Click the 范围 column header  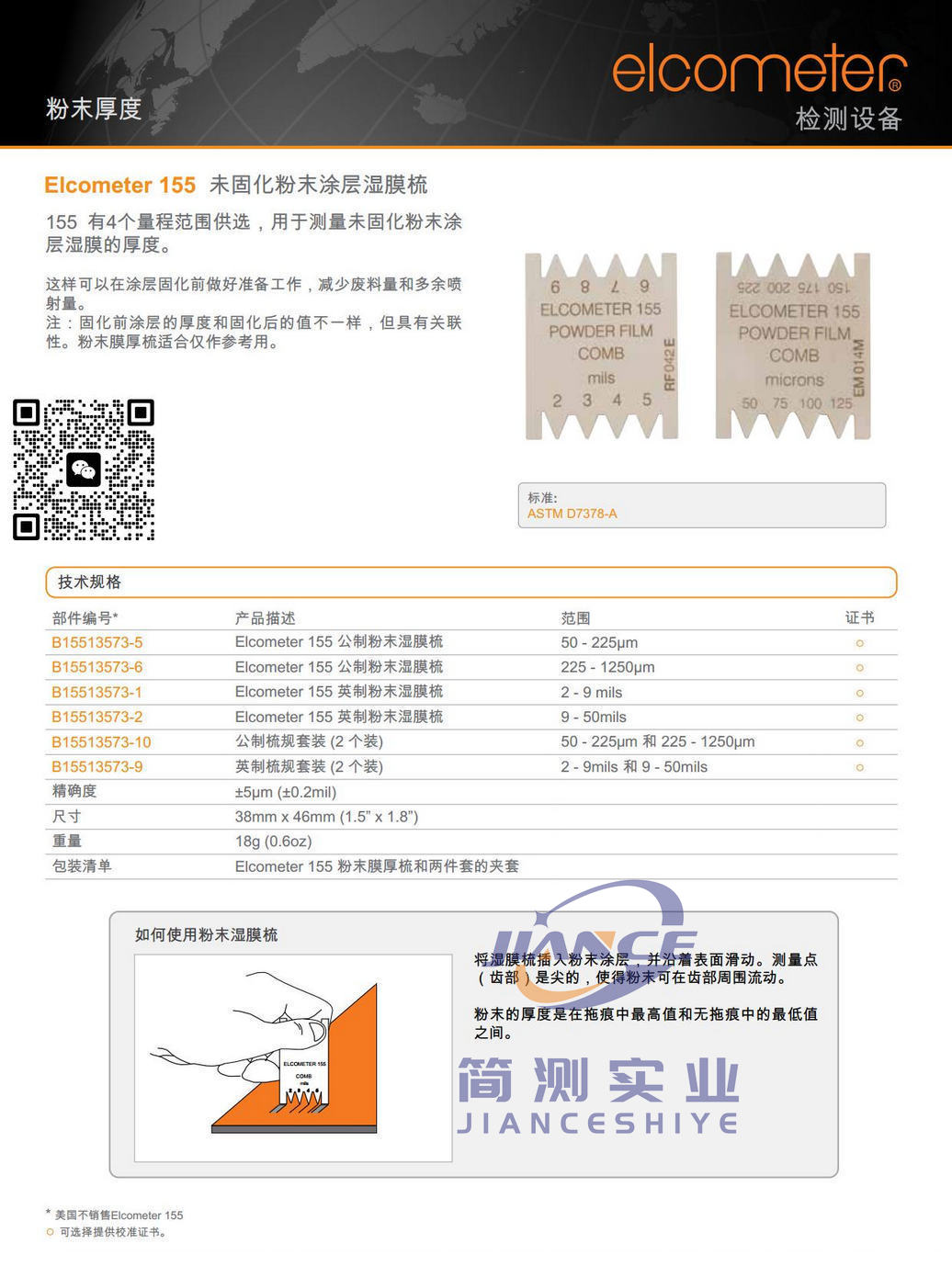pos(576,618)
